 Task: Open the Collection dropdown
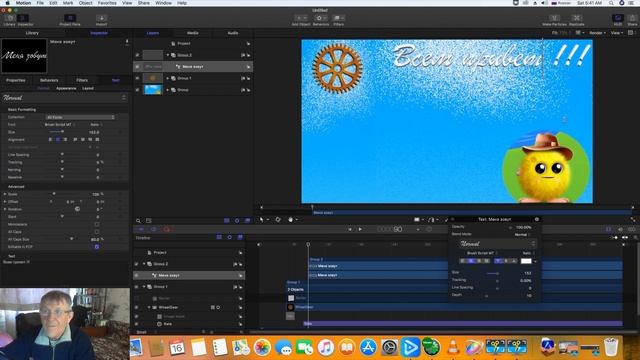point(80,117)
